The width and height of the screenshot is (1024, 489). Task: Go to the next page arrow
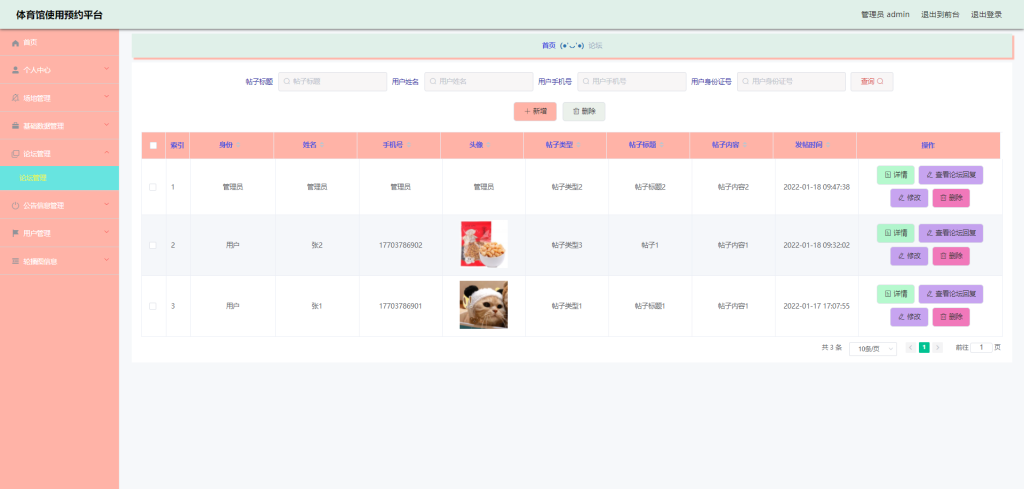pyautogui.click(x=938, y=347)
